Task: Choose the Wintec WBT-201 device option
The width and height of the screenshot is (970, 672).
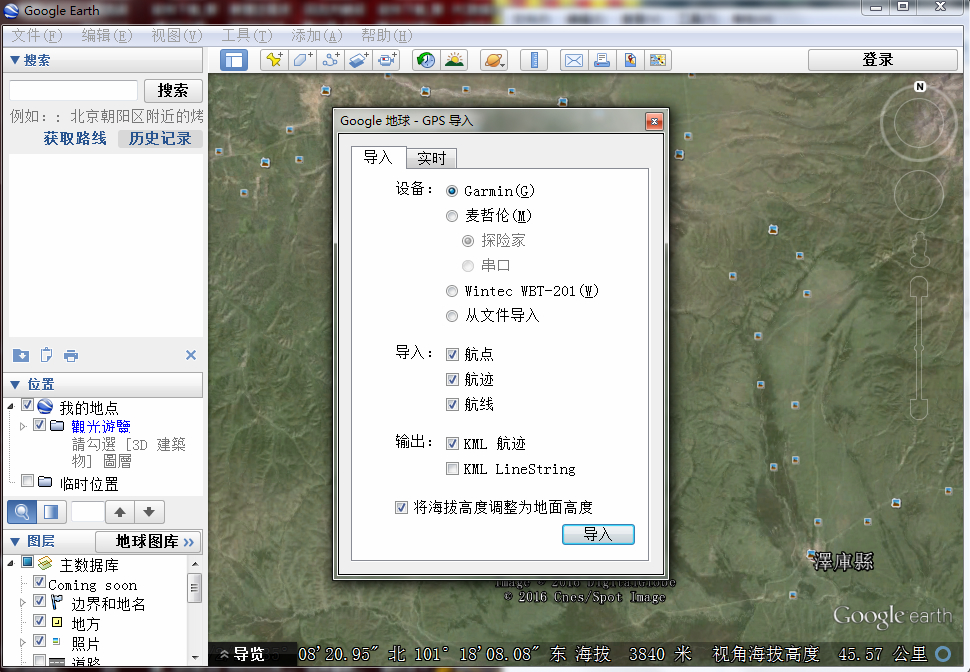Action: [x=453, y=291]
